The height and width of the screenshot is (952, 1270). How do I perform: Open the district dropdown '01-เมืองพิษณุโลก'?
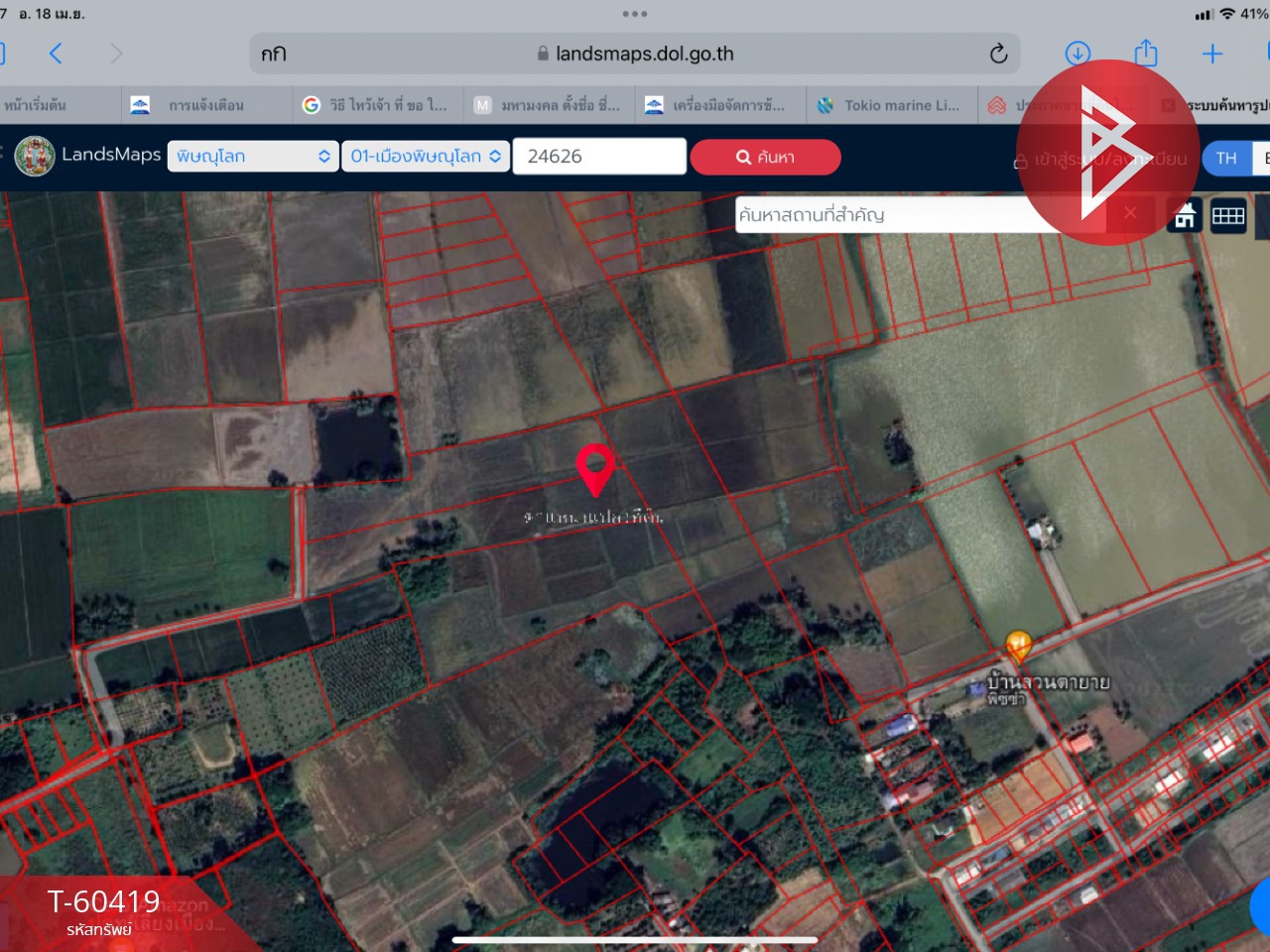426,156
